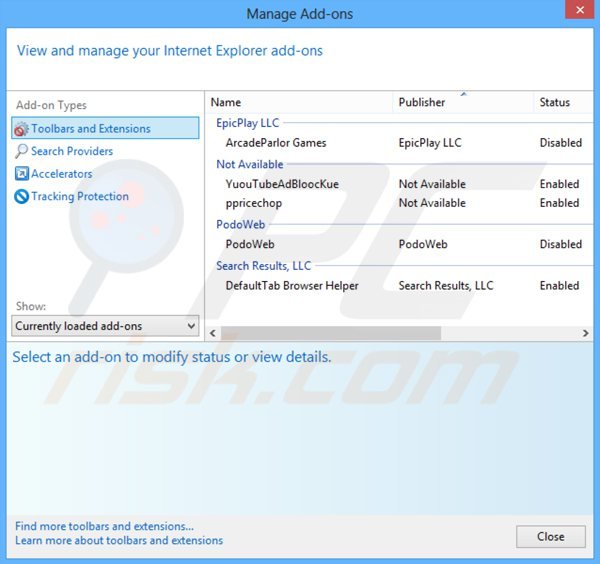Open Find more toolbars and extensions link

(x=104, y=527)
